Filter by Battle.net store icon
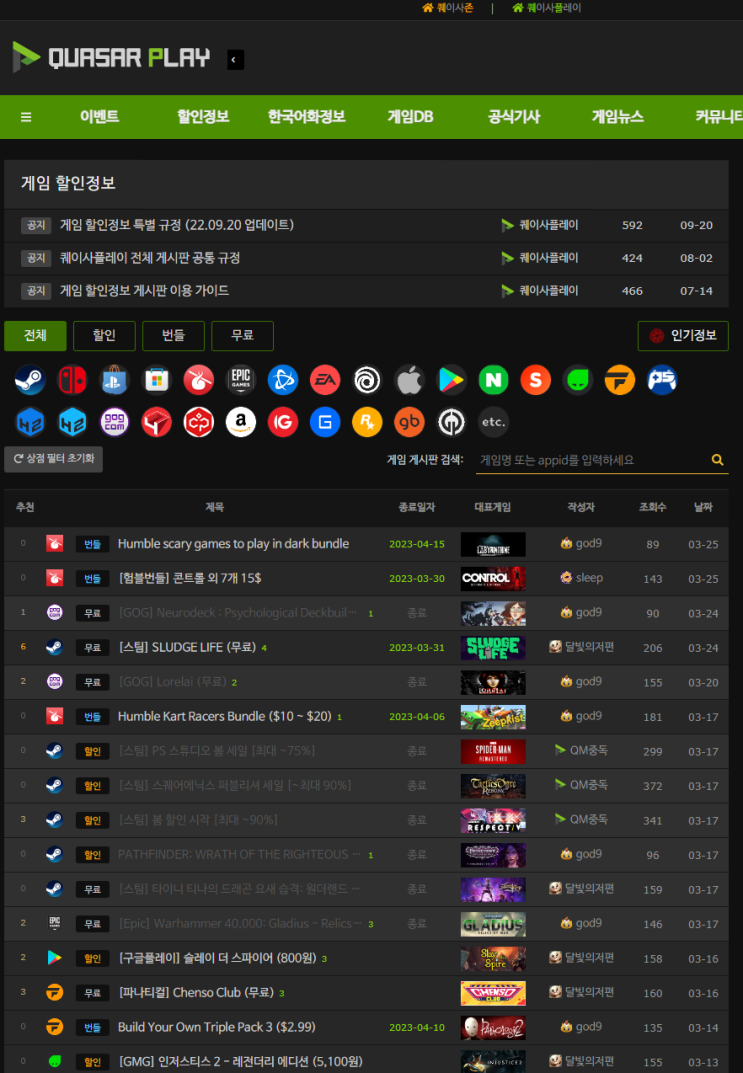The width and height of the screenshot is (743, 1073). pyautogui.click(x=283, y=380)
